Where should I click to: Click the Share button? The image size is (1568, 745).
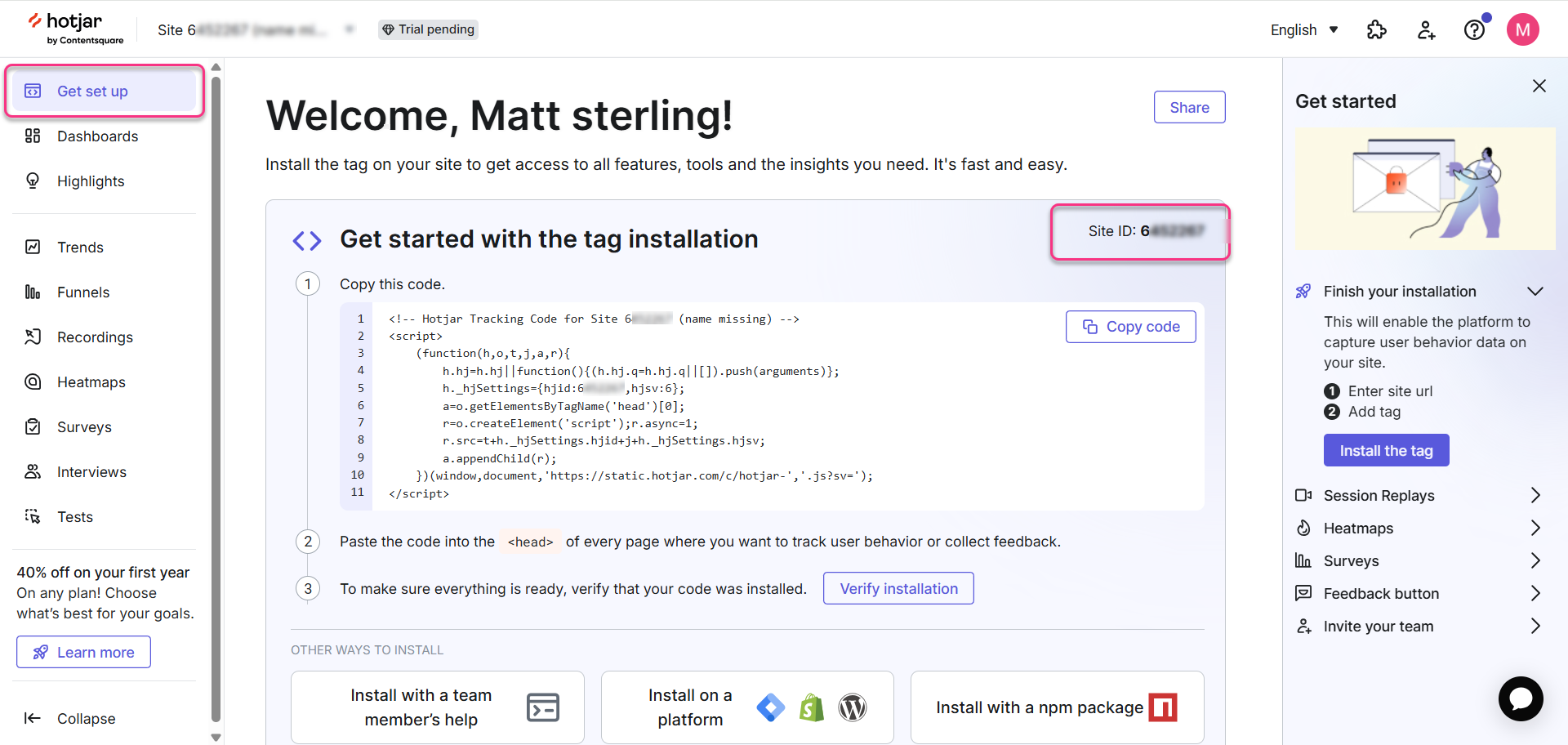coord(1189,107)
